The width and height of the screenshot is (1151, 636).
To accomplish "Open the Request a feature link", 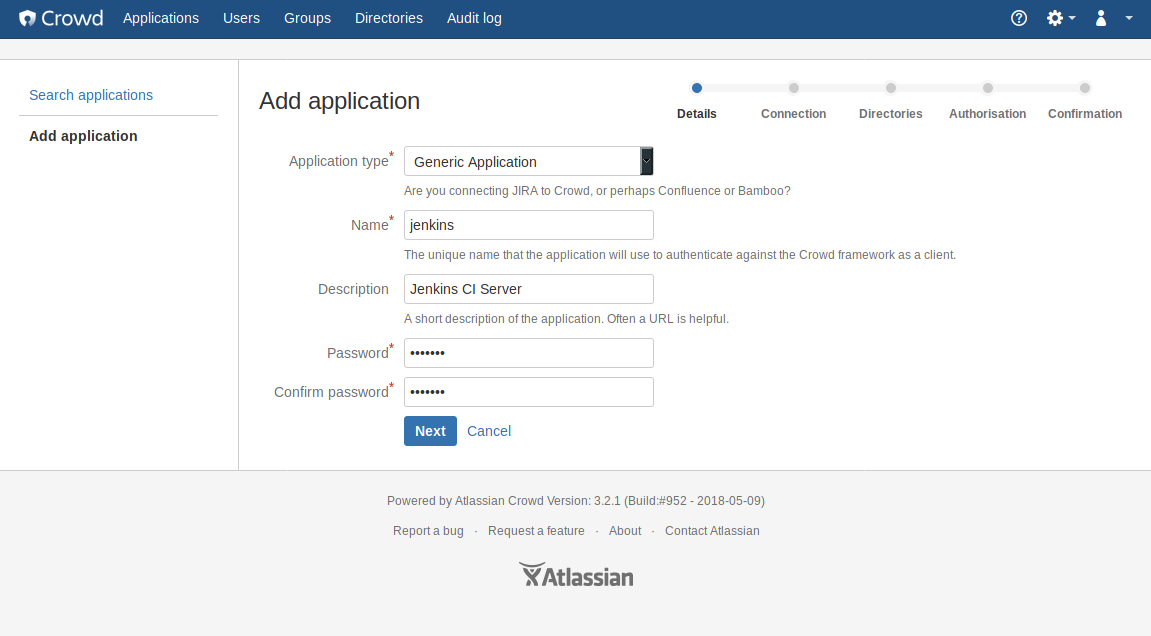I will [536, 530].
